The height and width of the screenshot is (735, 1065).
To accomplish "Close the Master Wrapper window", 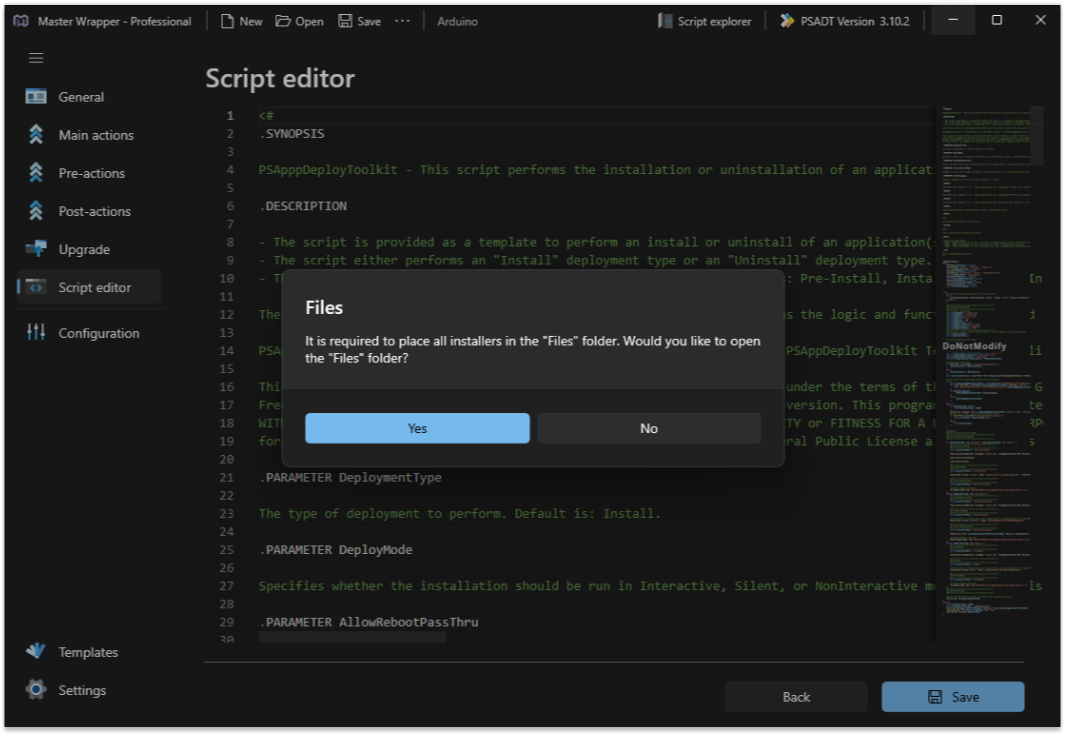I will pyautogui.click(x=1040, y=20).
